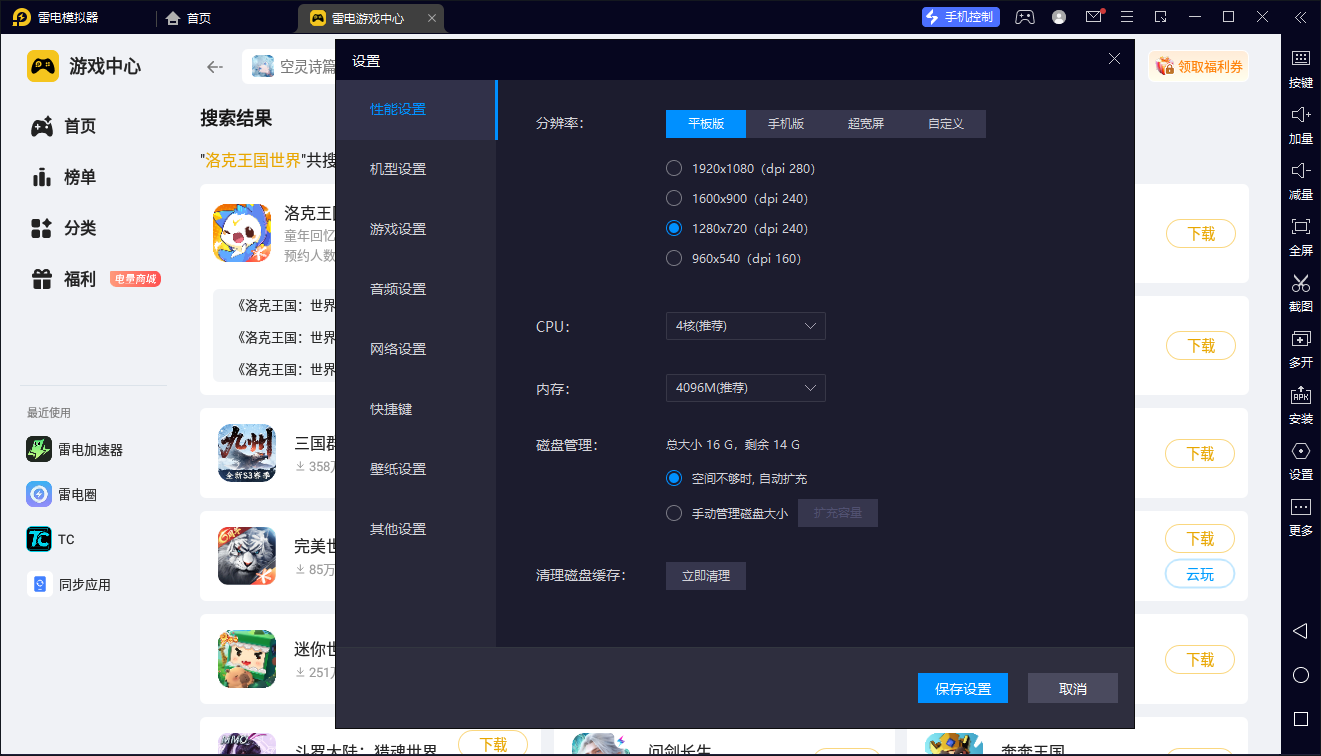Tap the Android home circle button
Screen dimensions: 1321x756
pyautogui.click(x=1300, y=675)
